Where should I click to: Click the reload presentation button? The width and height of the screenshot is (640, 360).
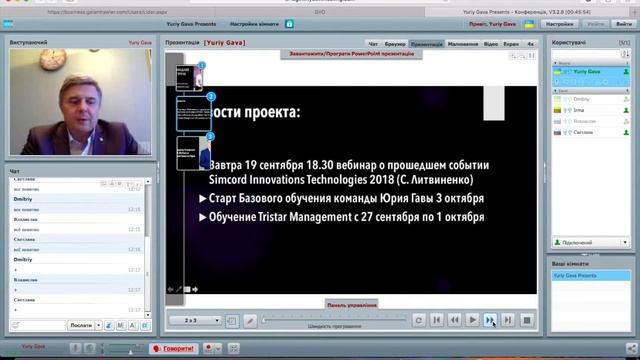point(418,320)
